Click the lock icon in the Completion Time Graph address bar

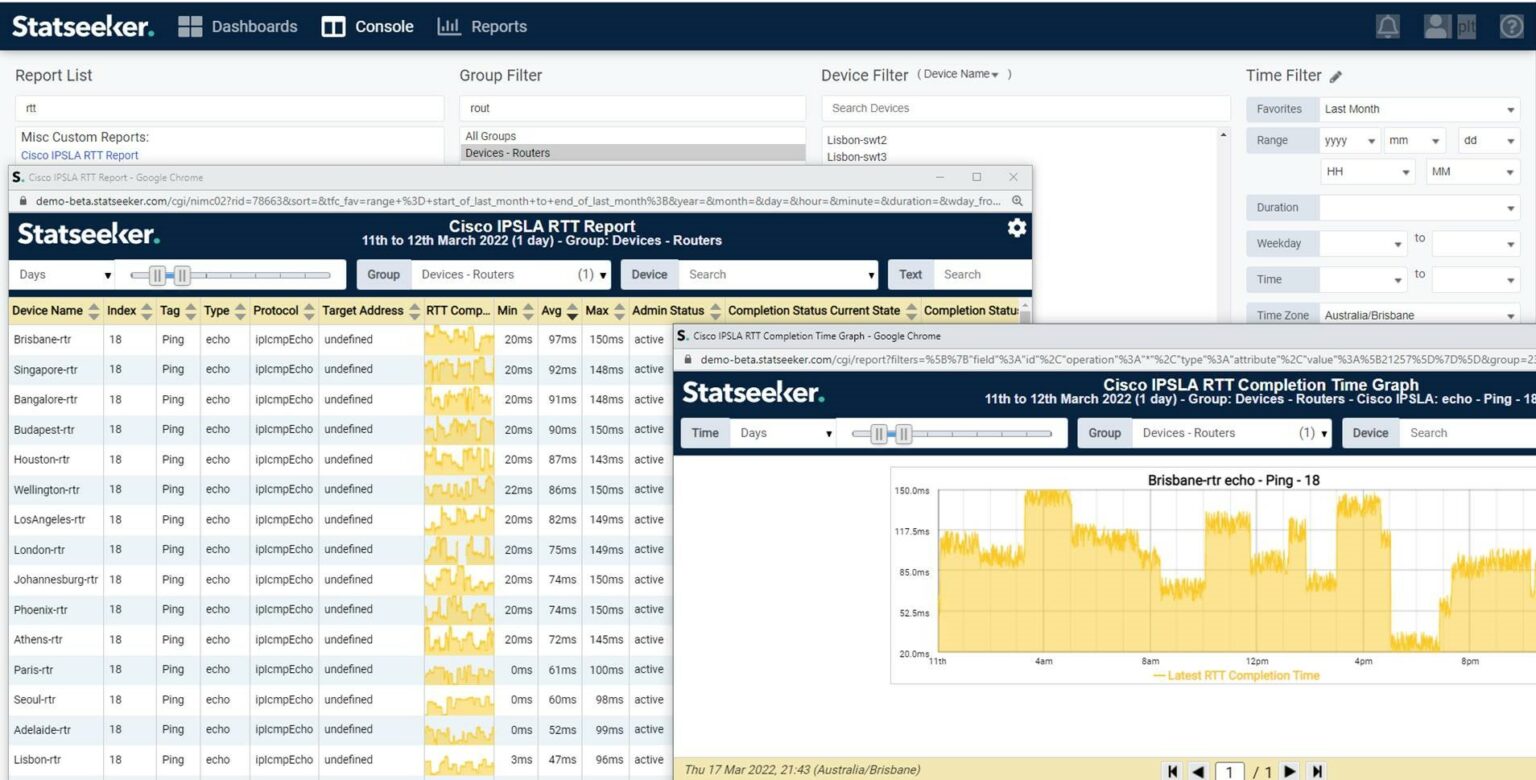pos(688,360)
